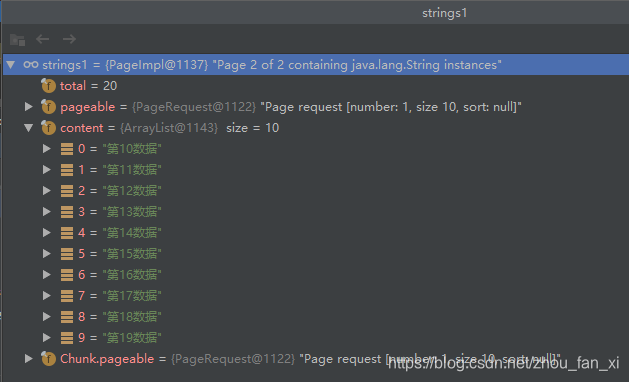629x382 pixels.
Task: Click the list element icon of index 5
Action: 67,254
